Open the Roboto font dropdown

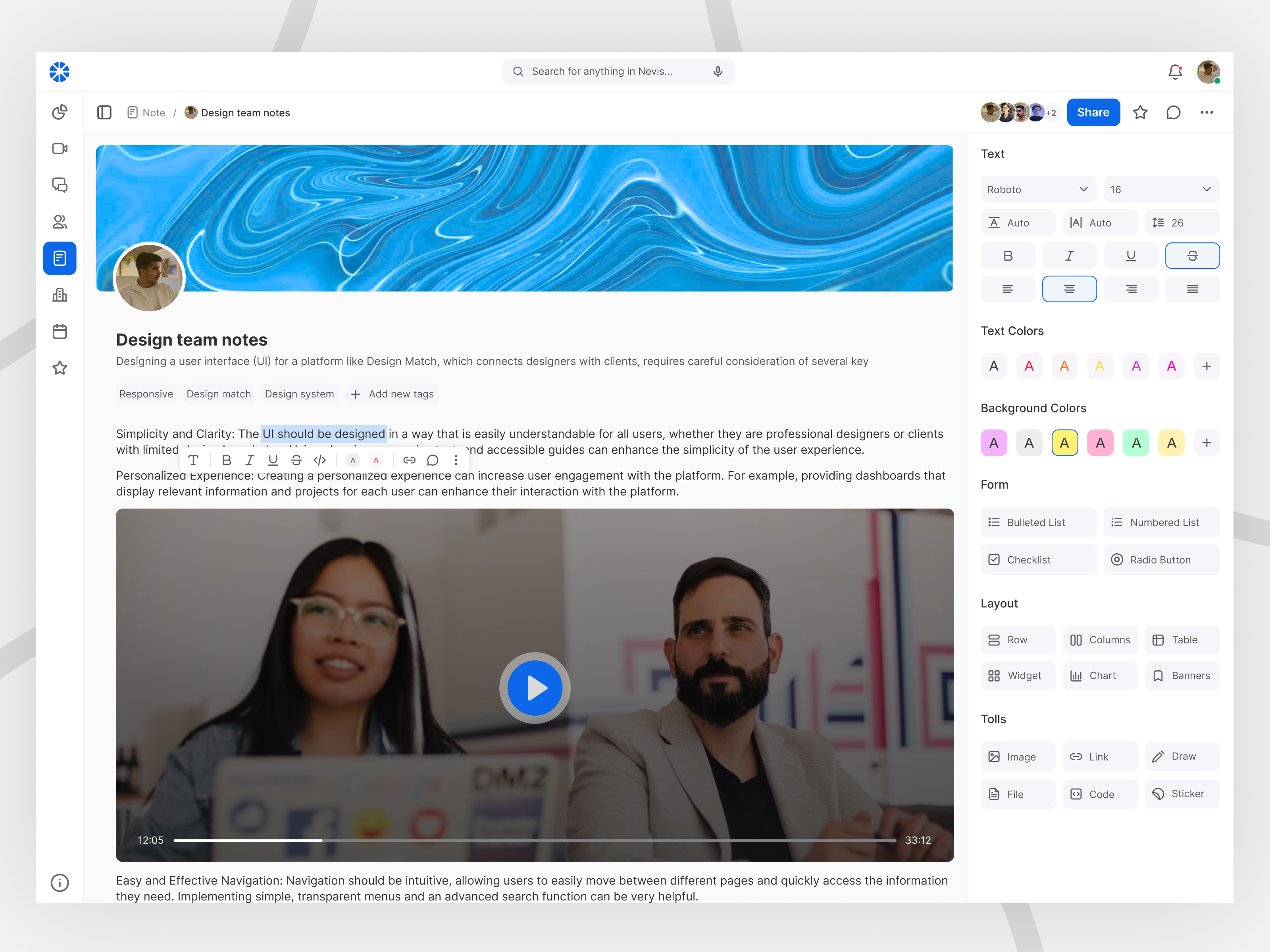(1038, 189)
